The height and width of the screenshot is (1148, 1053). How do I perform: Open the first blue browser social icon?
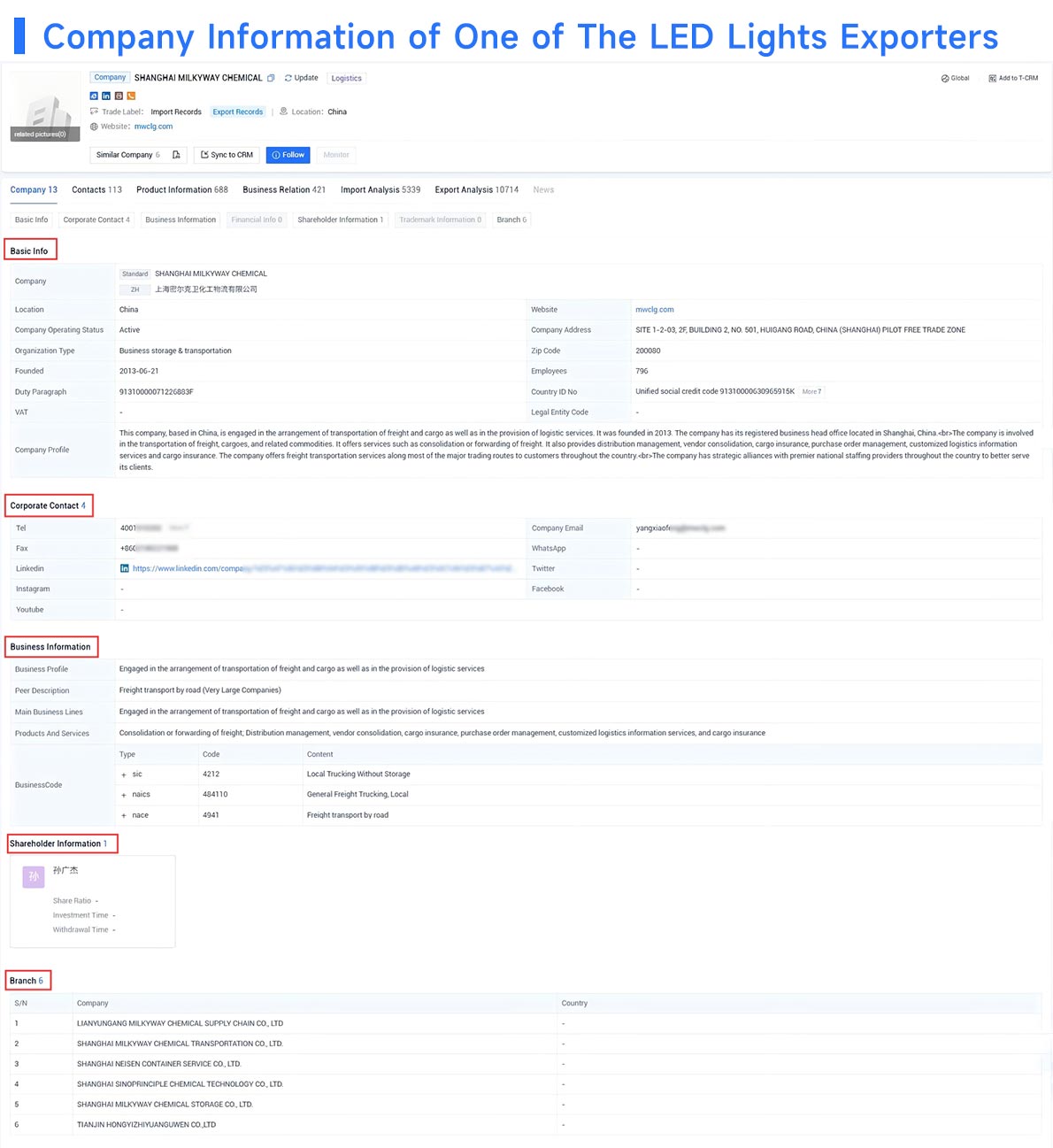click(x=95, y=96)
